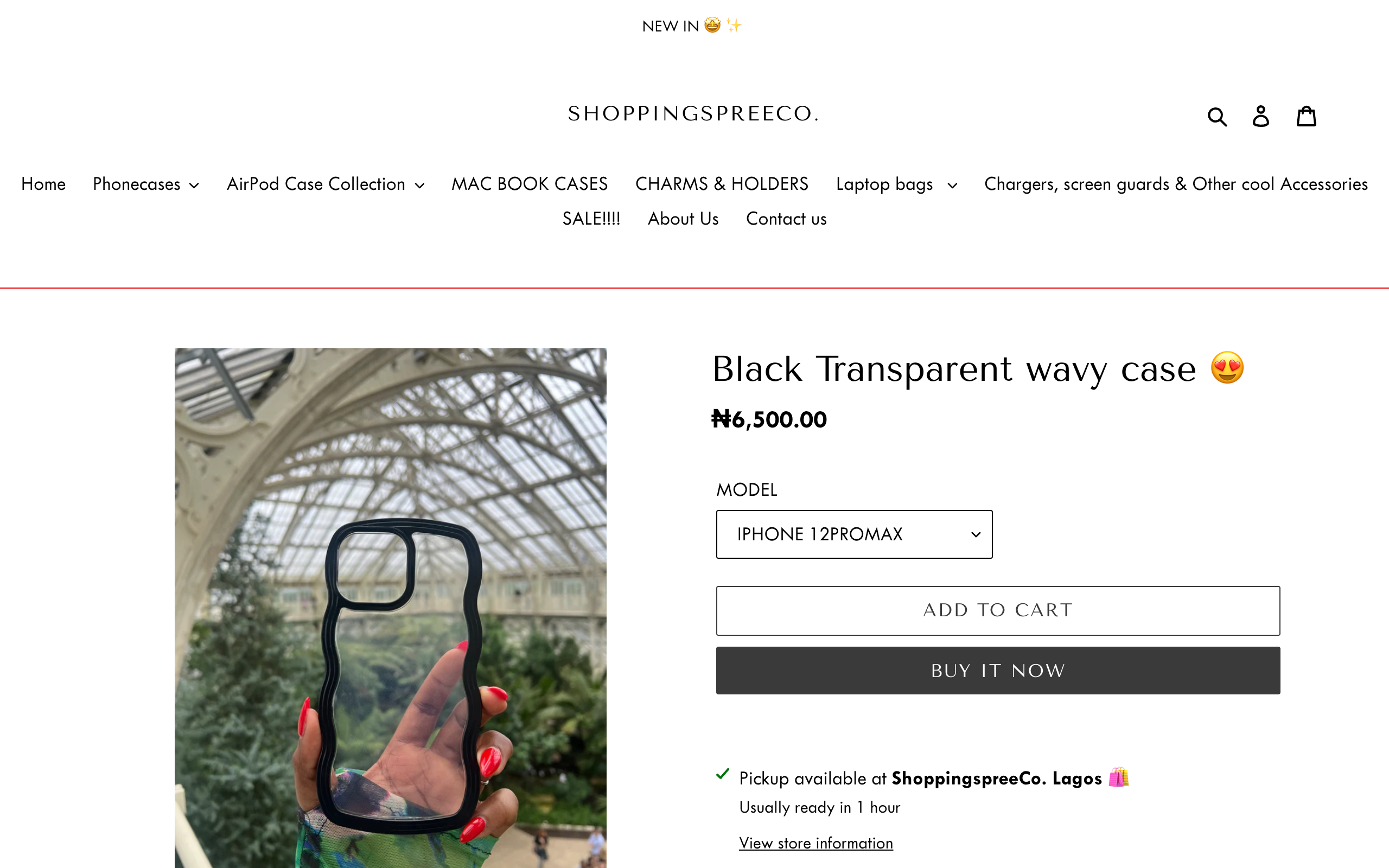
Task: Open the Contact us page
Action: pyautogui.click(x=786, y=219)
